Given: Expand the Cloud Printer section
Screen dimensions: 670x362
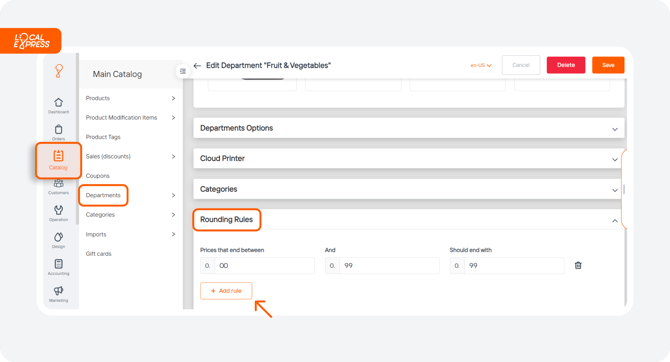Looking at the screenshot, I should pyautogui.click(x=409, y=159).
